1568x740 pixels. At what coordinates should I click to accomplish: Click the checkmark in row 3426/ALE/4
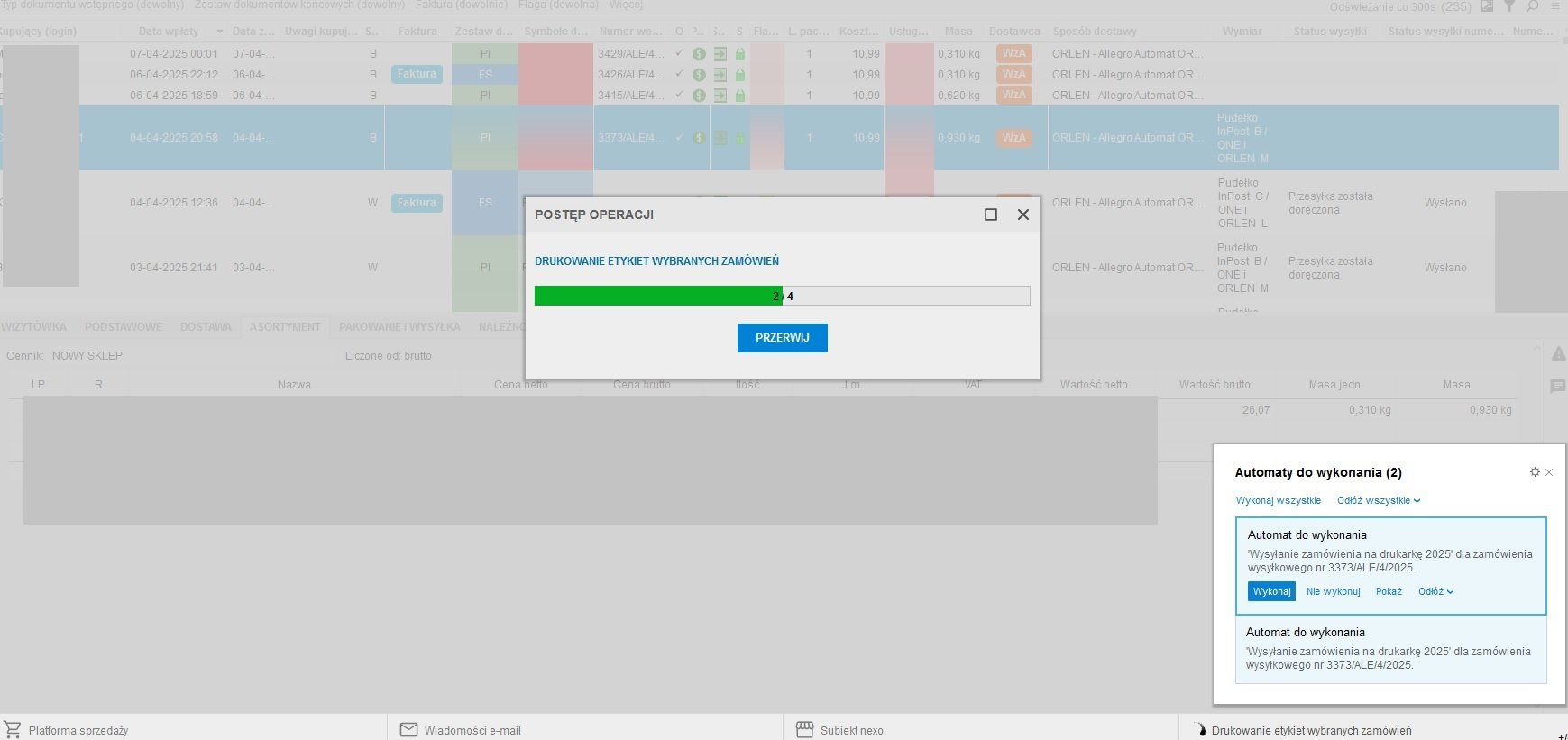[679, 74]
